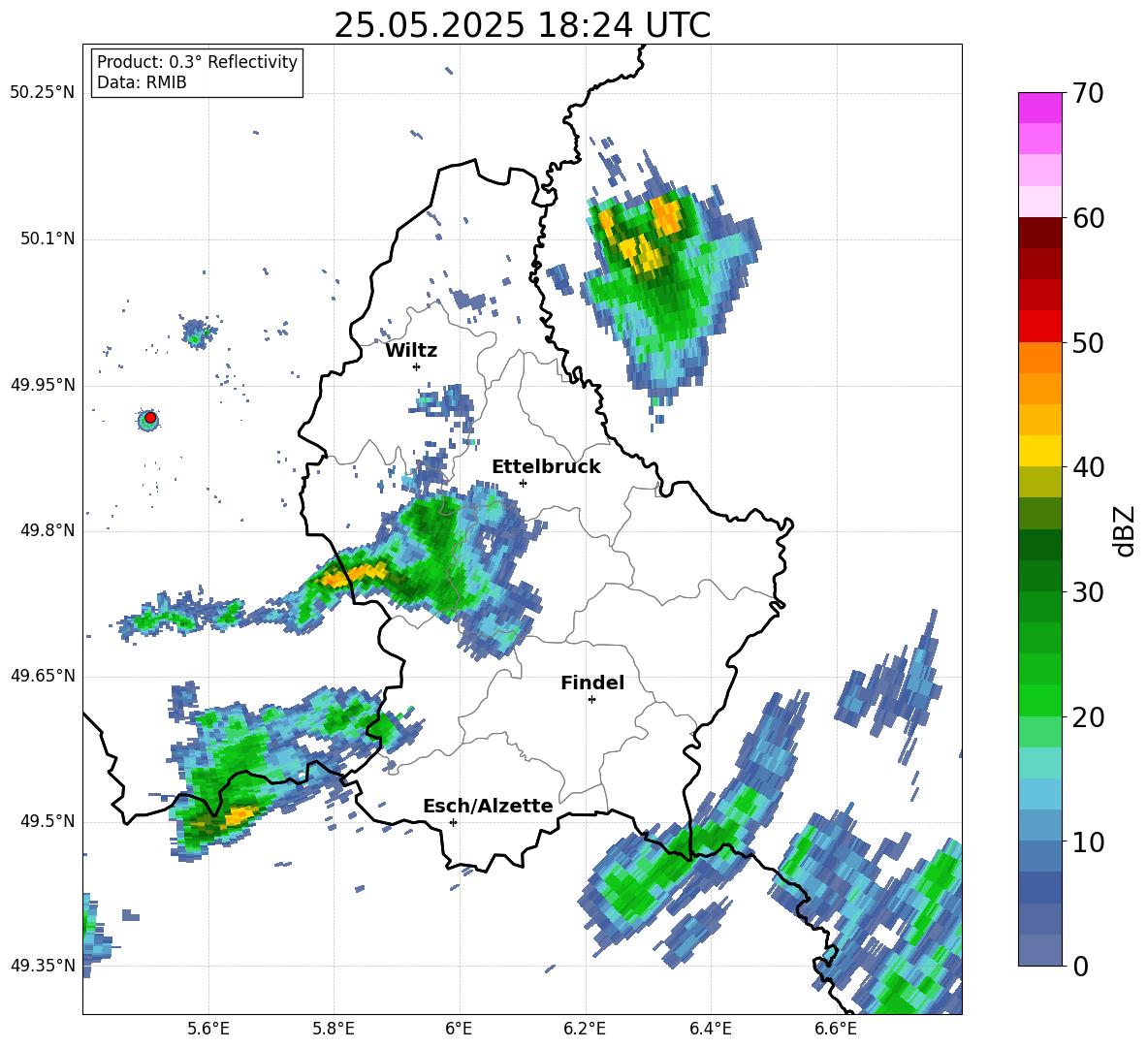This screenshot has width=1148, height=1048.
Task: Click the colorbar tick label 70
Action: coord(1088,93)
